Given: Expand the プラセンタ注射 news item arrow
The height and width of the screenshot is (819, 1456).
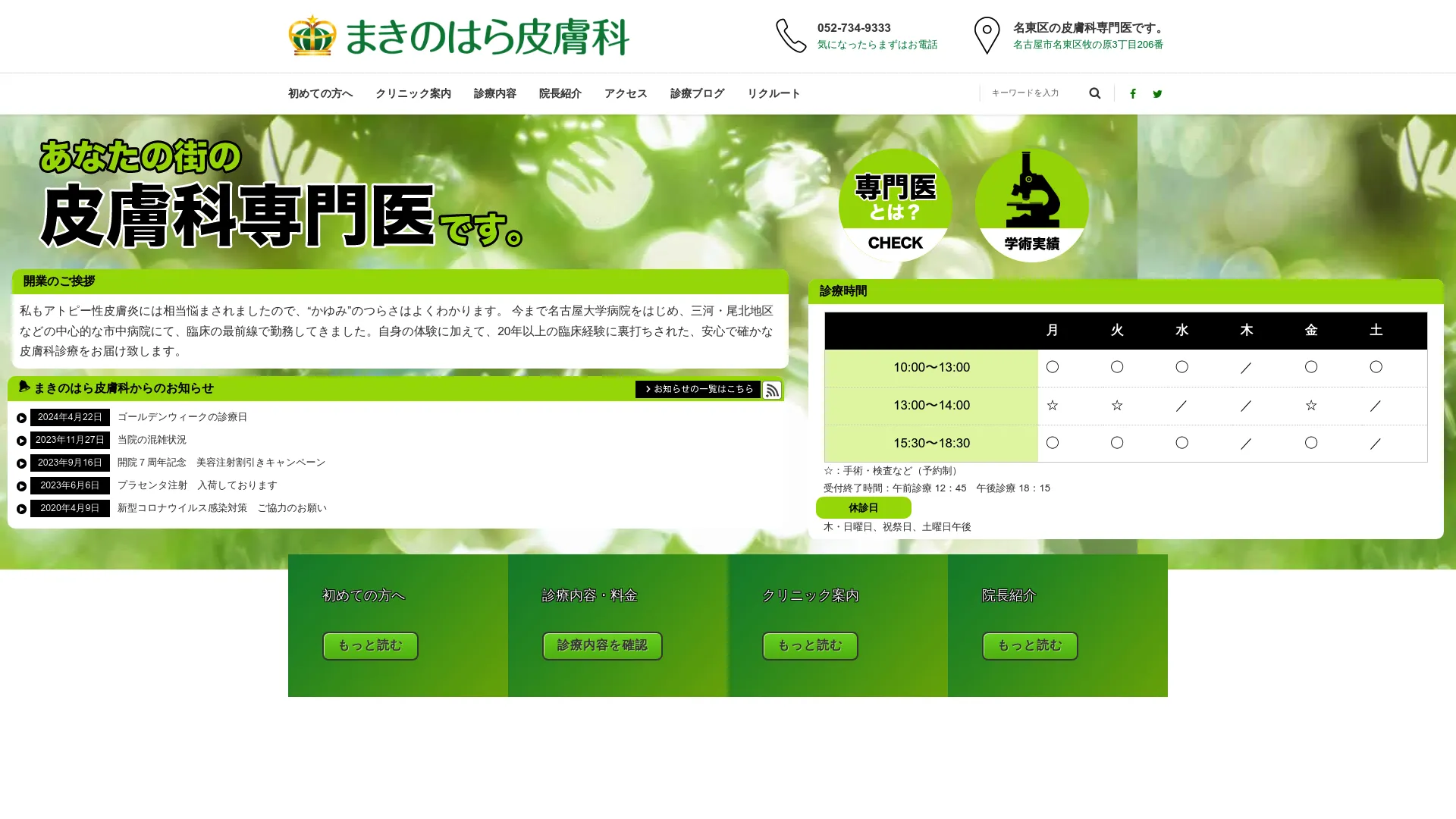Looking at the screenshot, I should click(20, 485).
